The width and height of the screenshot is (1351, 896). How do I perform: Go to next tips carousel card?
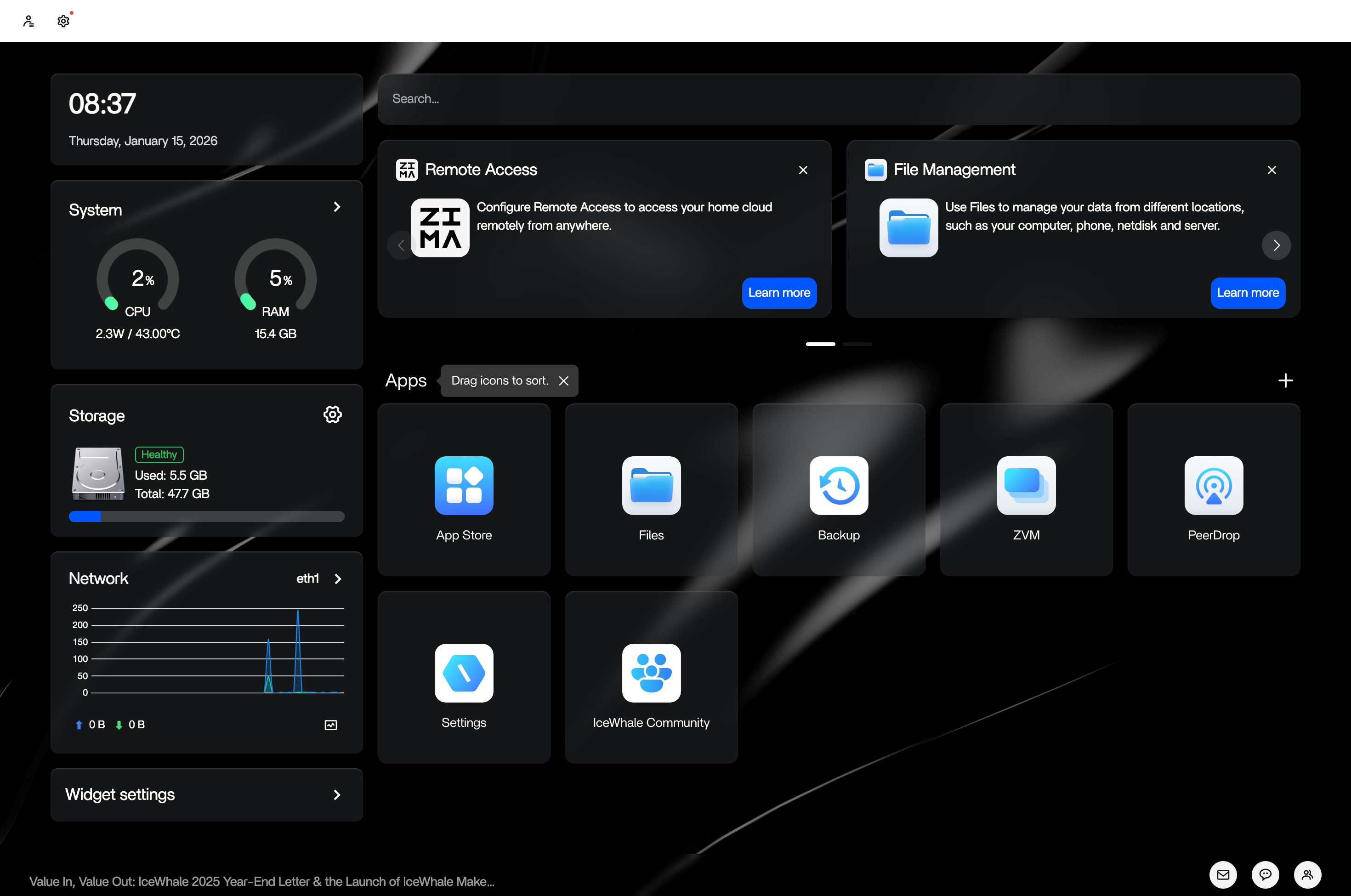click(1276, 246)
